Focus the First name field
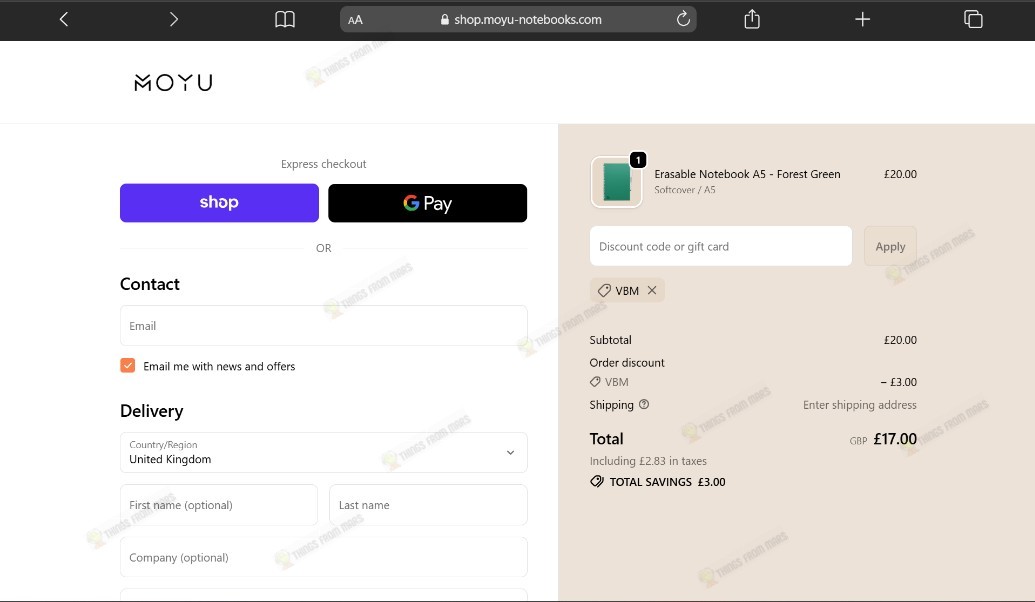 (218, 505)
